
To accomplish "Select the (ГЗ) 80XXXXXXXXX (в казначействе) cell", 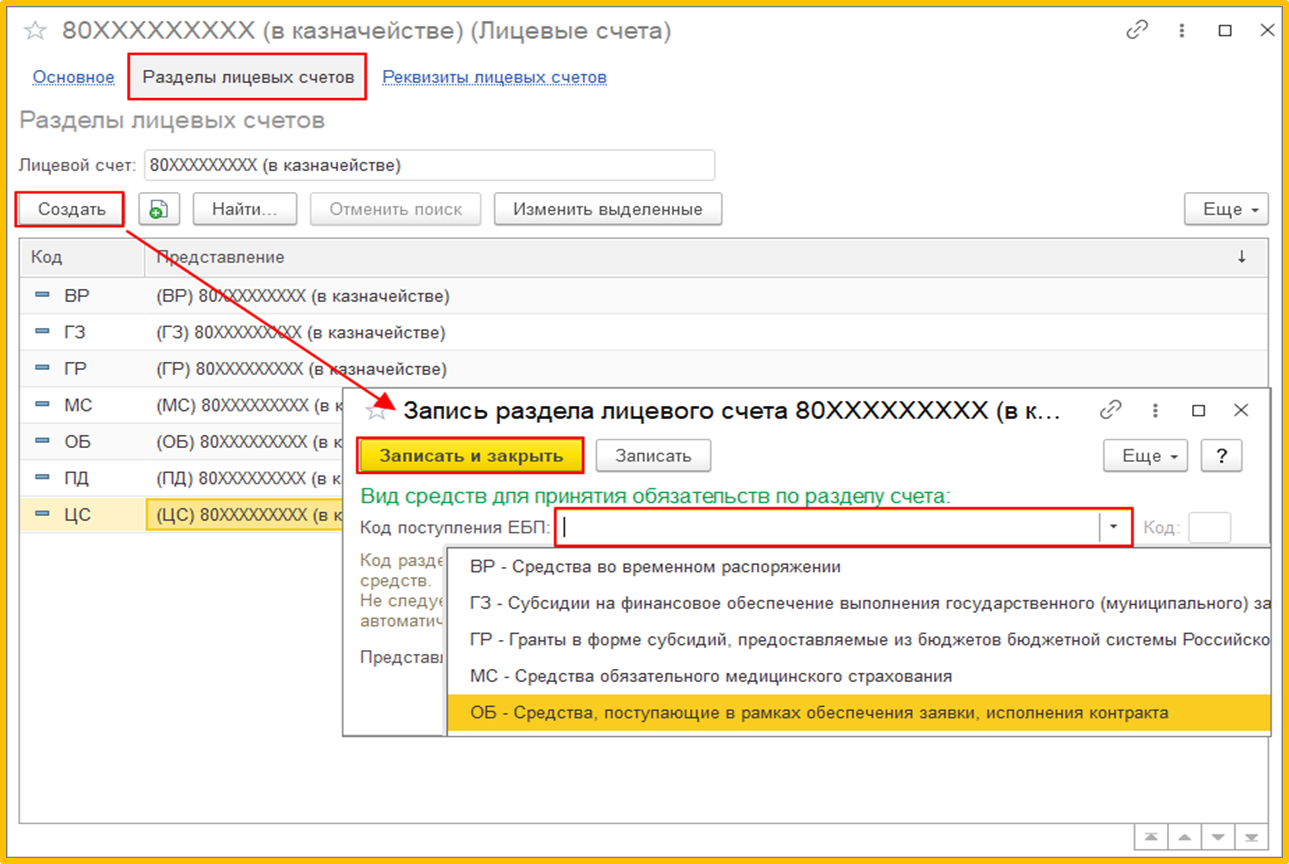I will [x=706, y=332].
